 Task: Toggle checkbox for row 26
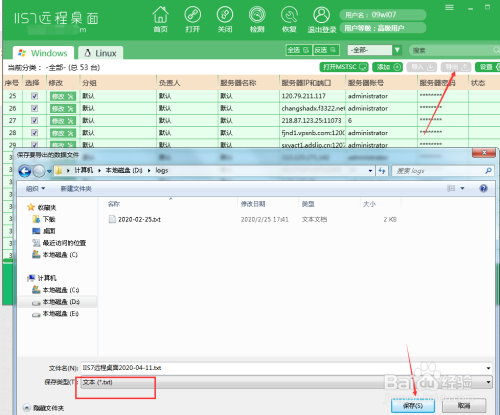(34, 108)
